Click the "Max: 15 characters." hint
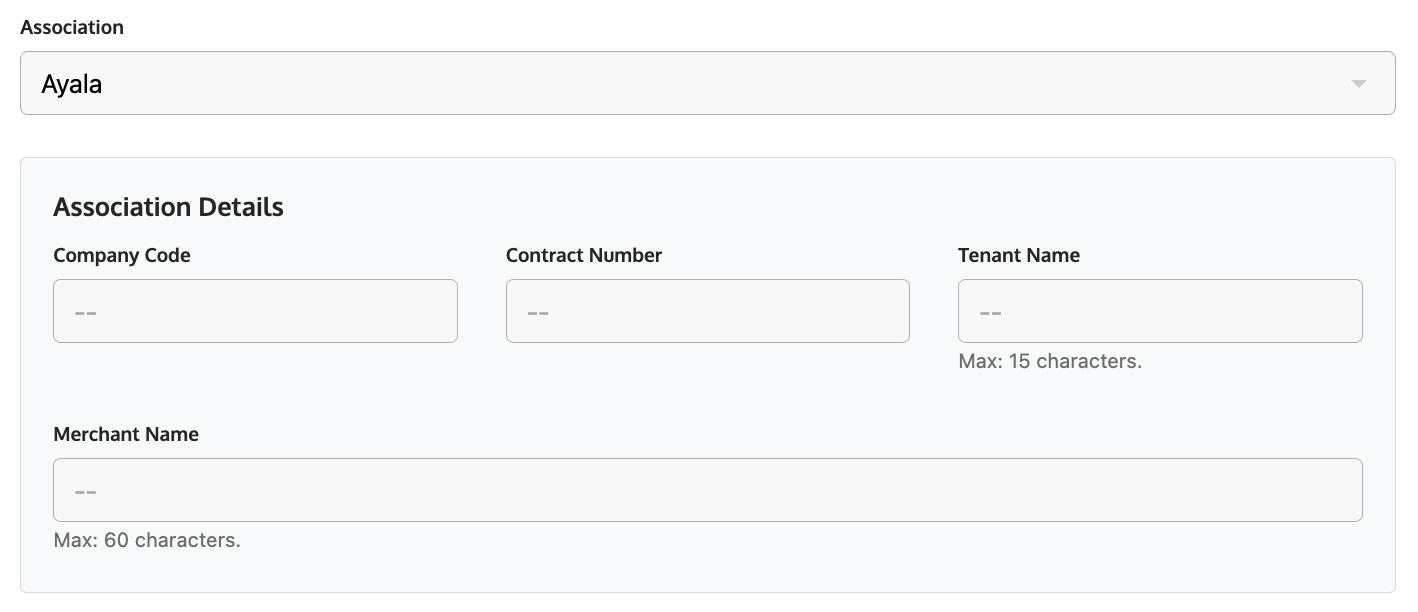Screen dimensions: 1418x612 coord(1050,361)
